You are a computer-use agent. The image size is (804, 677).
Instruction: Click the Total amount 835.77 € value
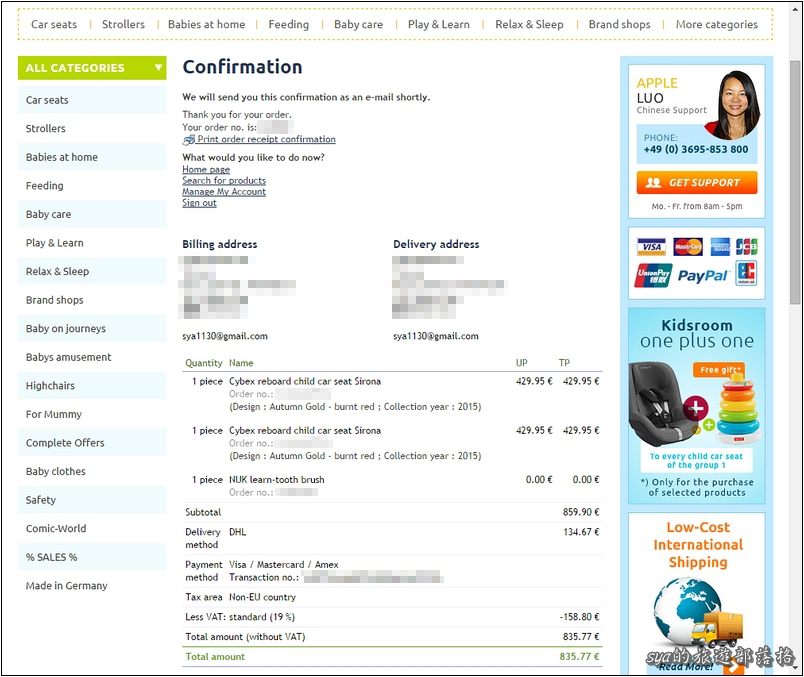click(x=579, y=657)
